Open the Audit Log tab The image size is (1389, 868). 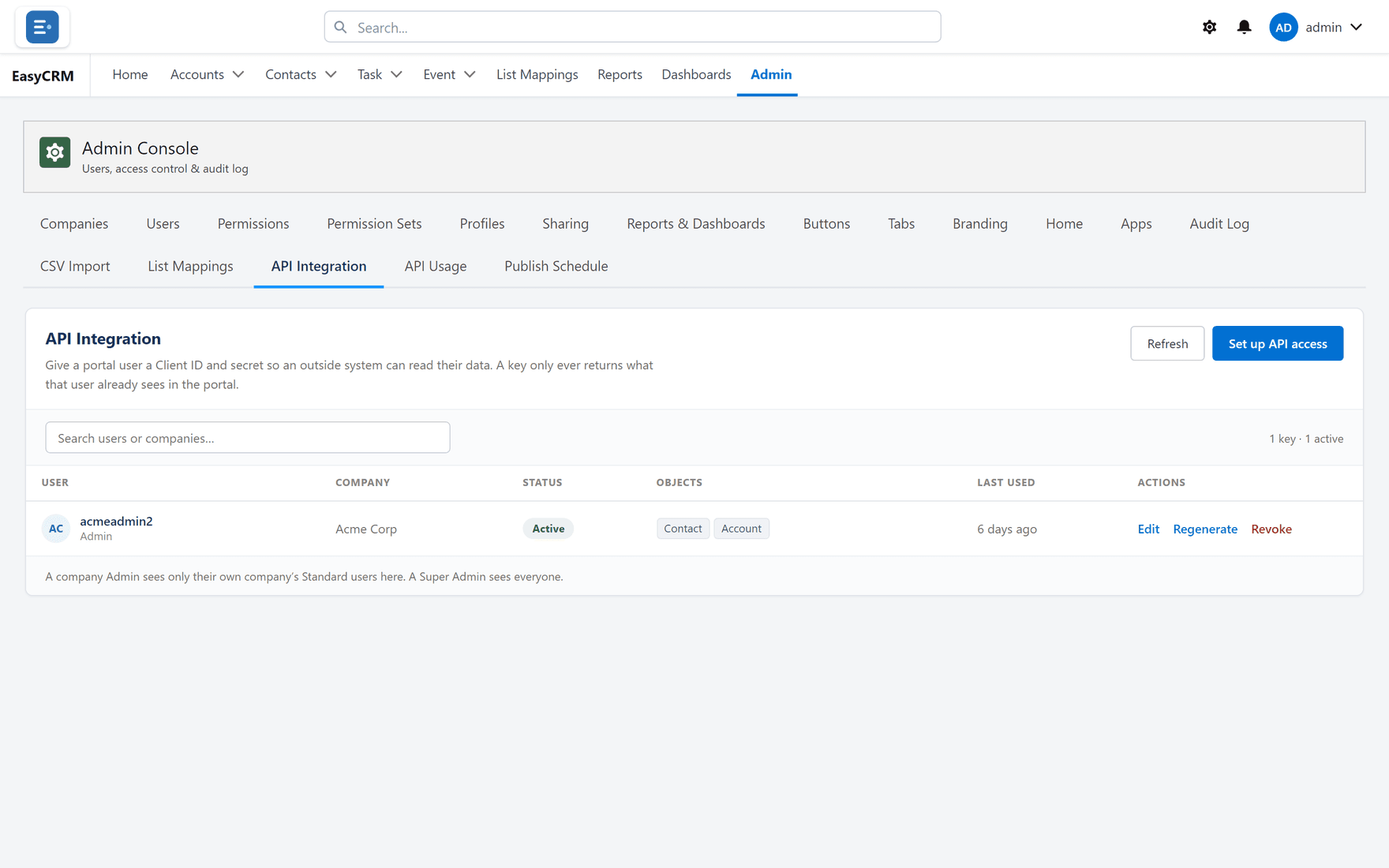pyautogui.click(x=1219, y=223)
